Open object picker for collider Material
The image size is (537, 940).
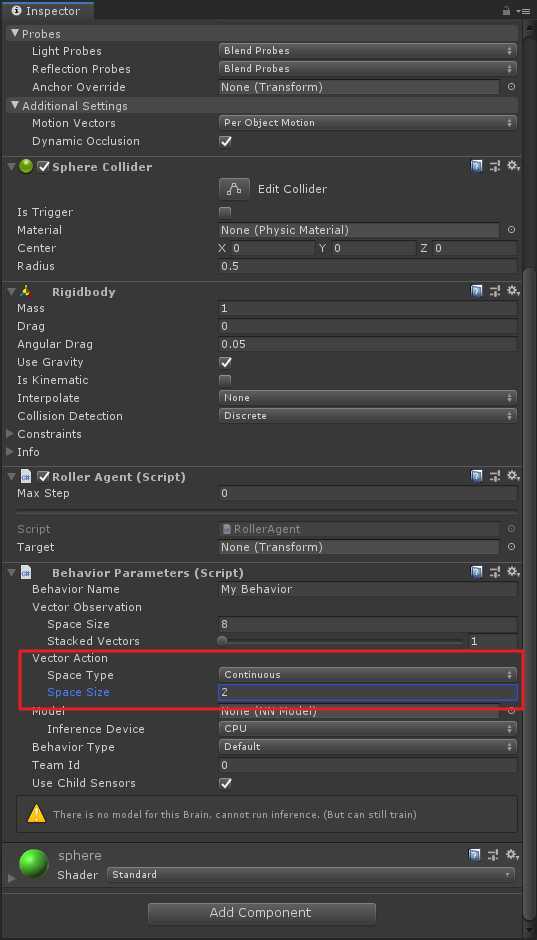coord(511,230)
